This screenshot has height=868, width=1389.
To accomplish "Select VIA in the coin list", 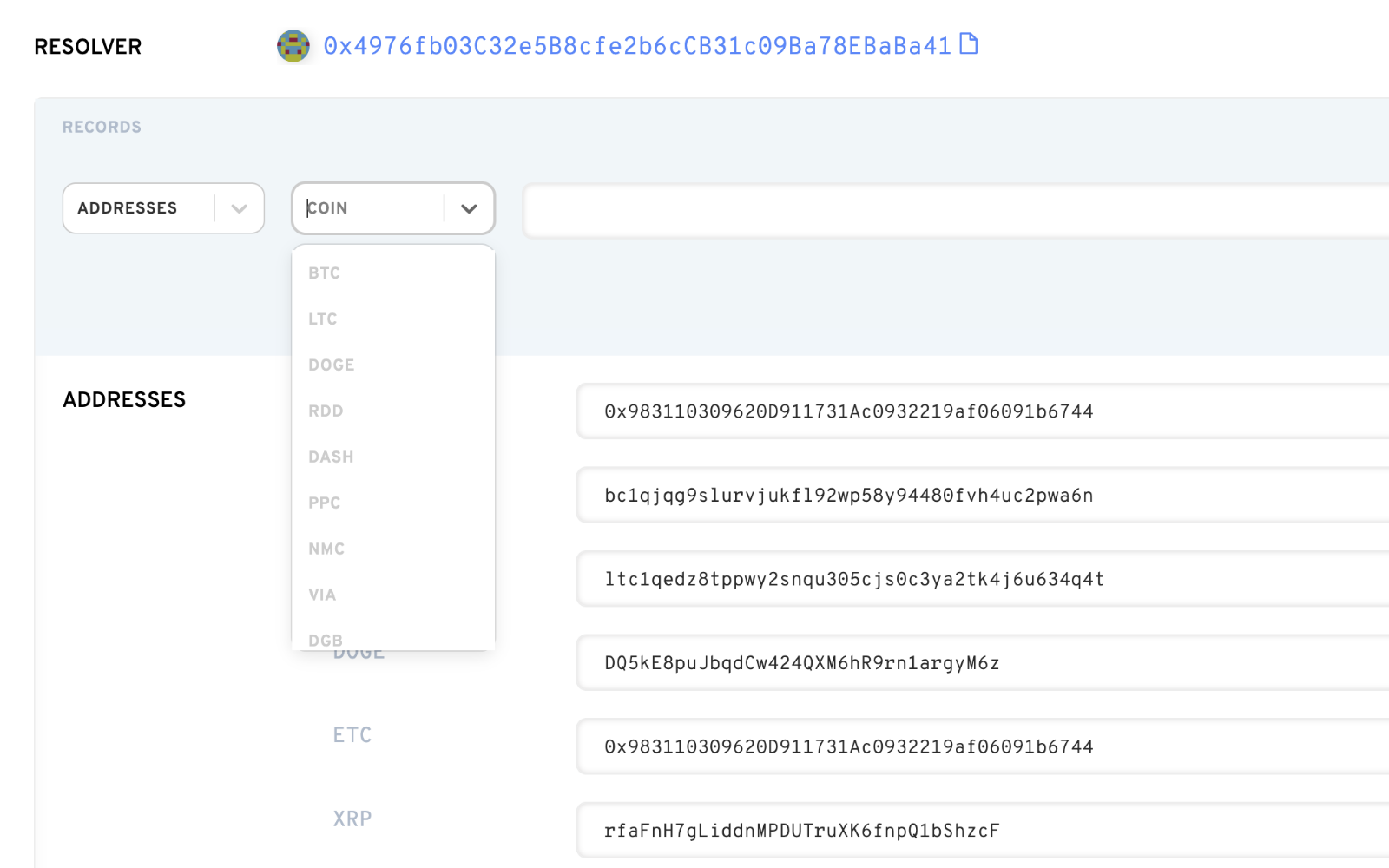I will point(393,595).
